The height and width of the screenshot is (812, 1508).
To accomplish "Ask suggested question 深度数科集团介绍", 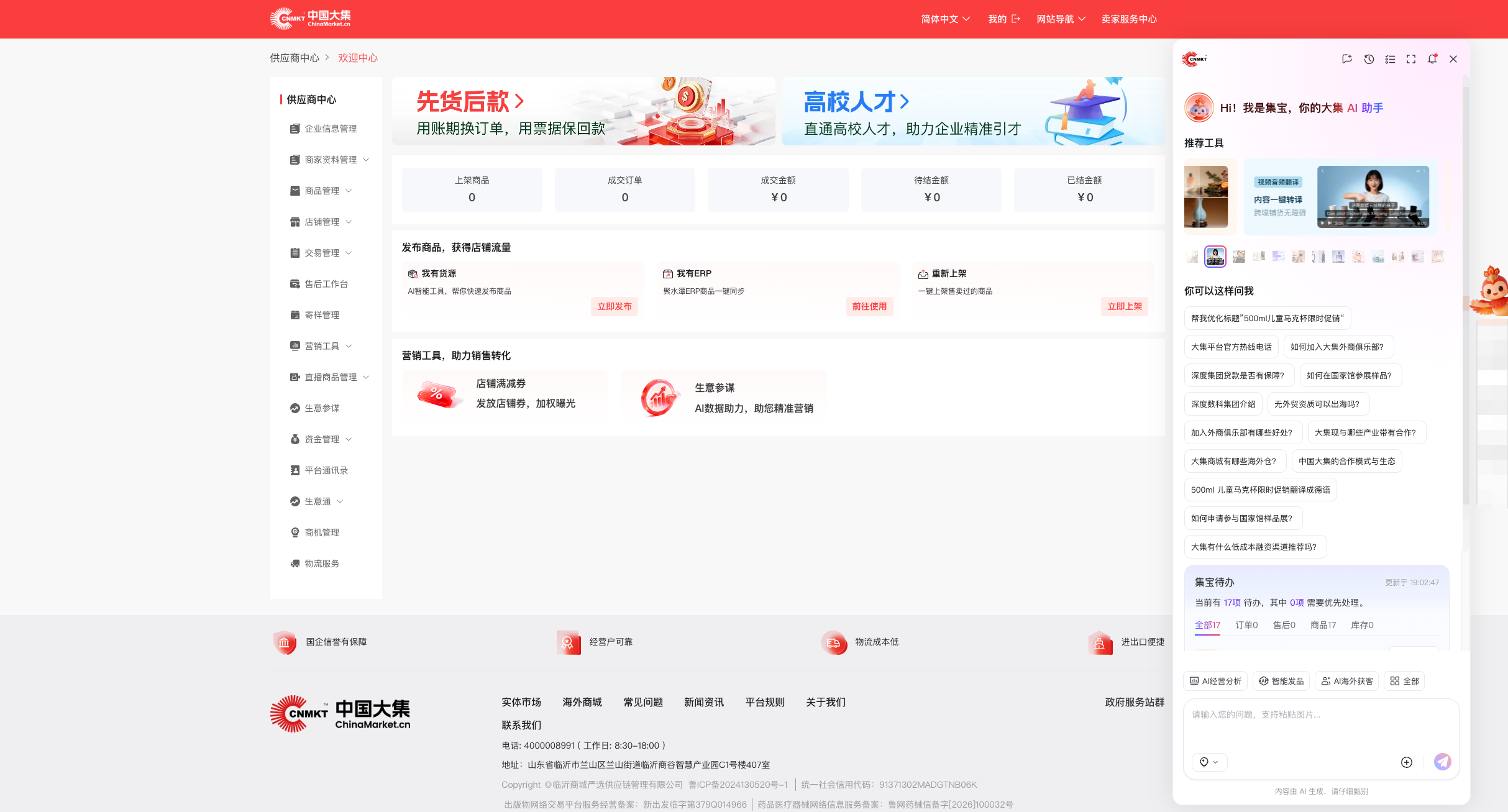I will click(x=1223, y=404).
